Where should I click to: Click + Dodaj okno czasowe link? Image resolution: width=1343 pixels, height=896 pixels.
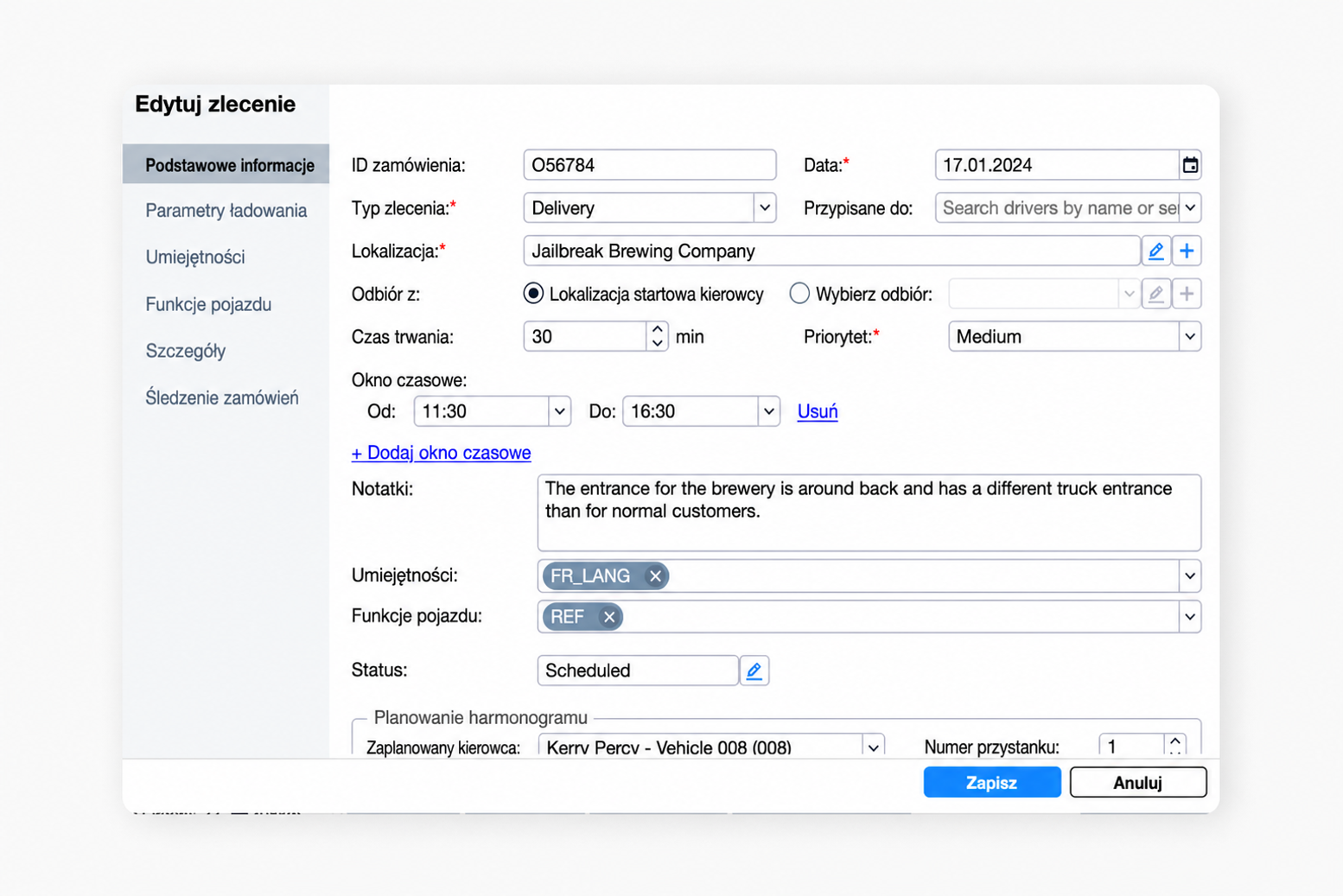pyautogui.click(x=441, y=453)
